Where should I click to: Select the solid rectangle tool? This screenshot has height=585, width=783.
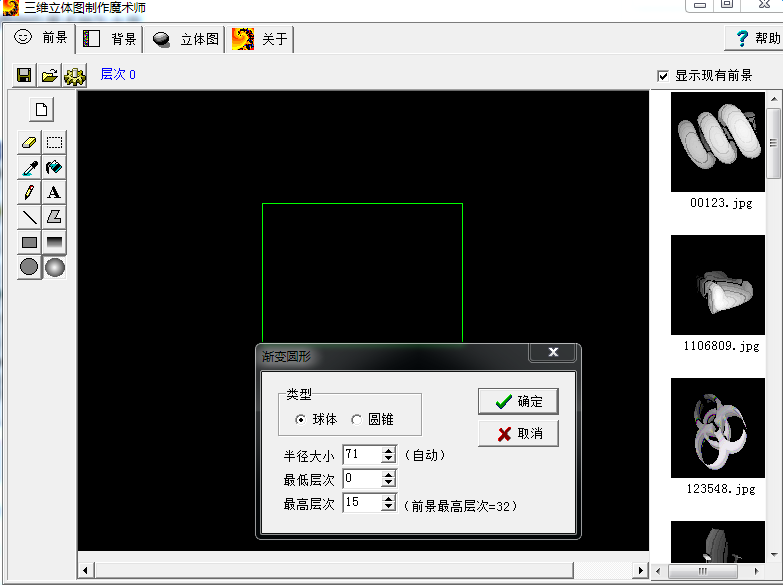point(29,242)
